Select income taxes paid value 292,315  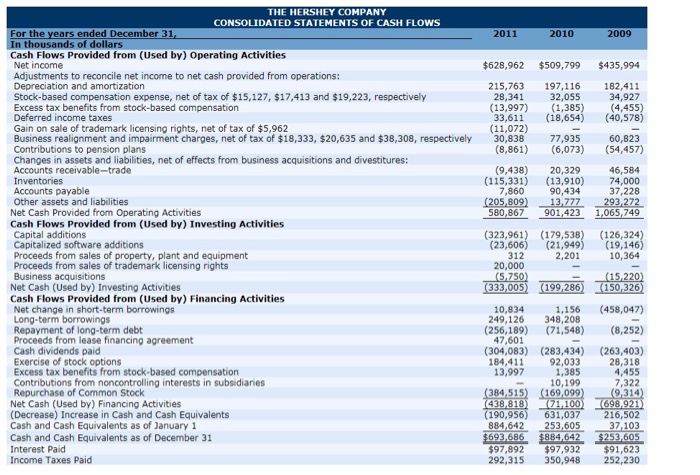pos(506,460)
